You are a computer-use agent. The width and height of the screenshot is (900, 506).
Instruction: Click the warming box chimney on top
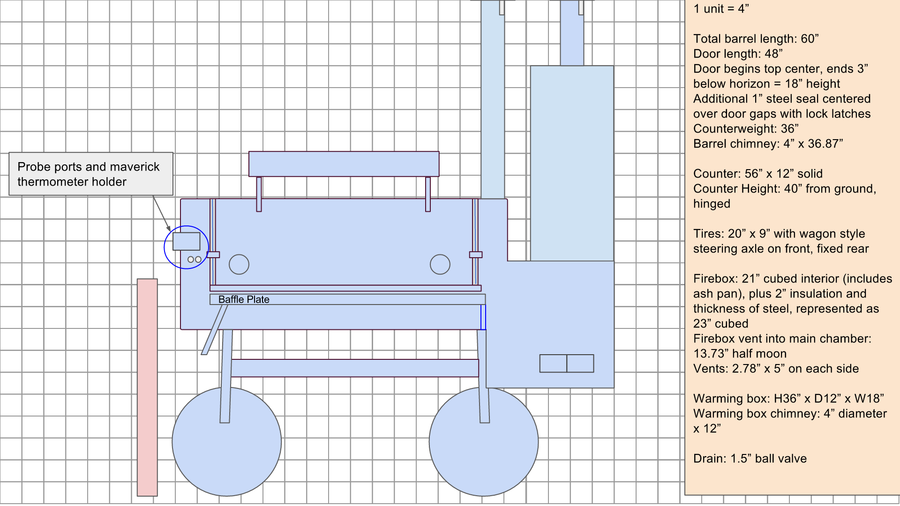pos(566,32)
